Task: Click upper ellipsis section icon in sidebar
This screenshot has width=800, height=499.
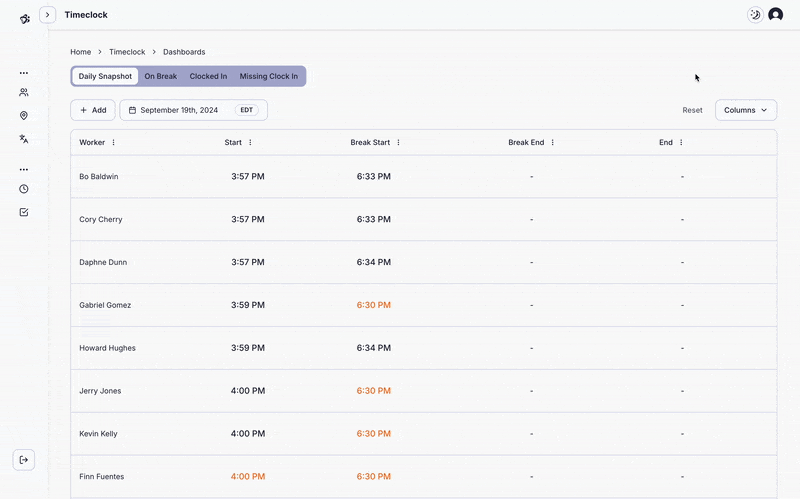Action: 24,73
